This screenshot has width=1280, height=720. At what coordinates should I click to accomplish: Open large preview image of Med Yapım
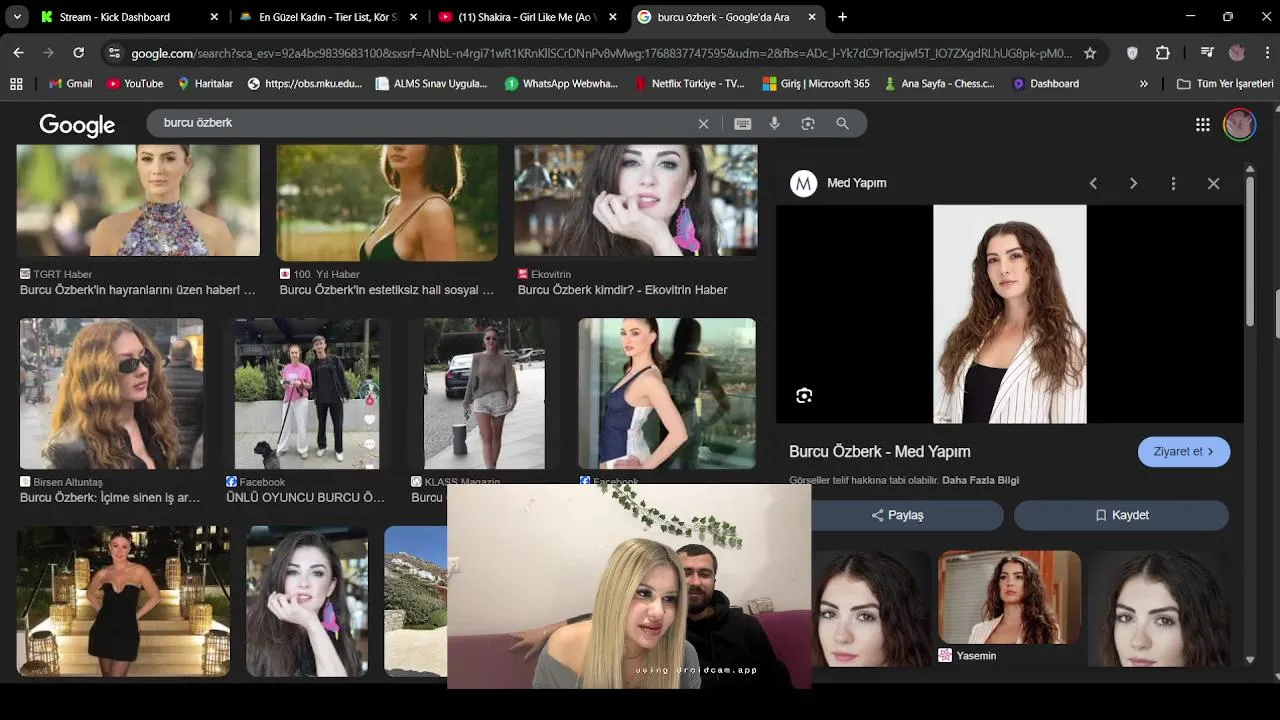pos(1009,314)
